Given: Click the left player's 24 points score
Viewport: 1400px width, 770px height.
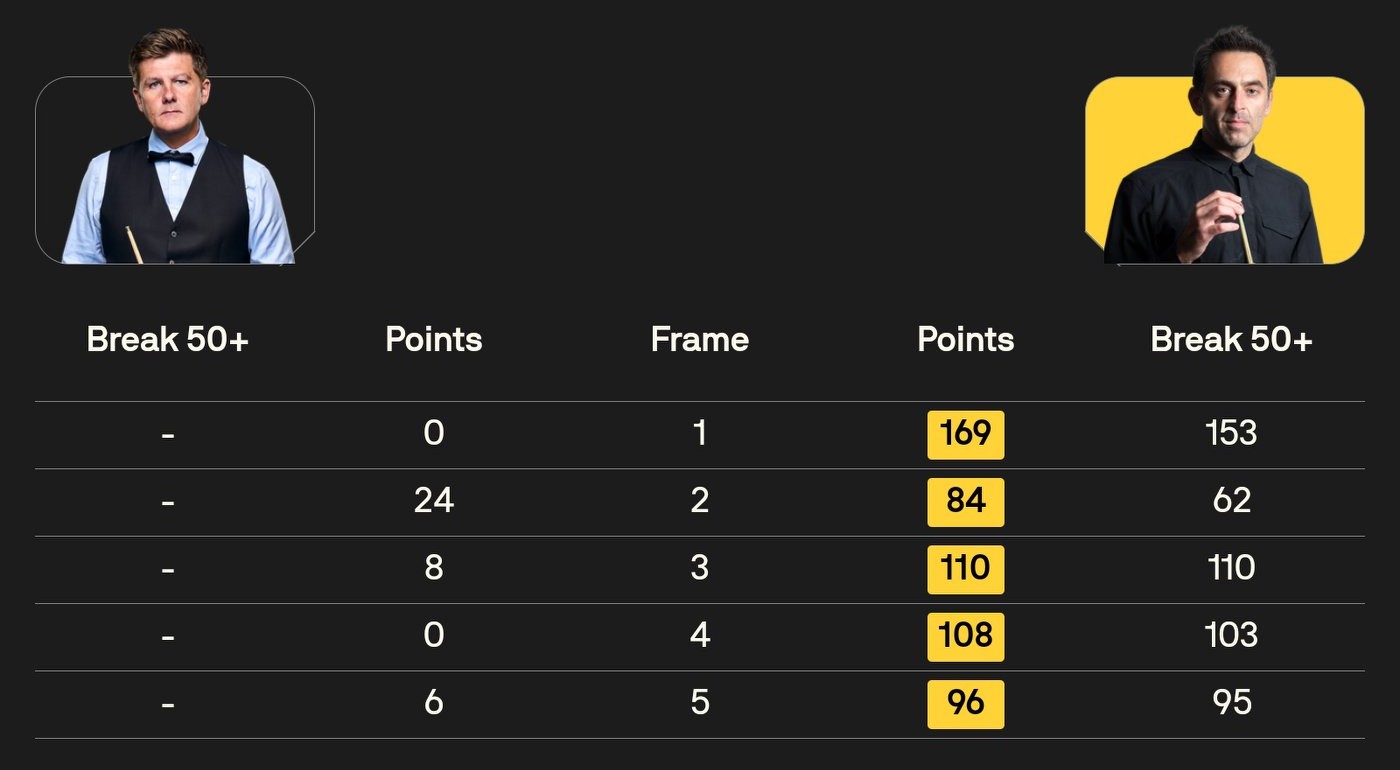Looking at the screenshot, I should [x=433, y=501].
